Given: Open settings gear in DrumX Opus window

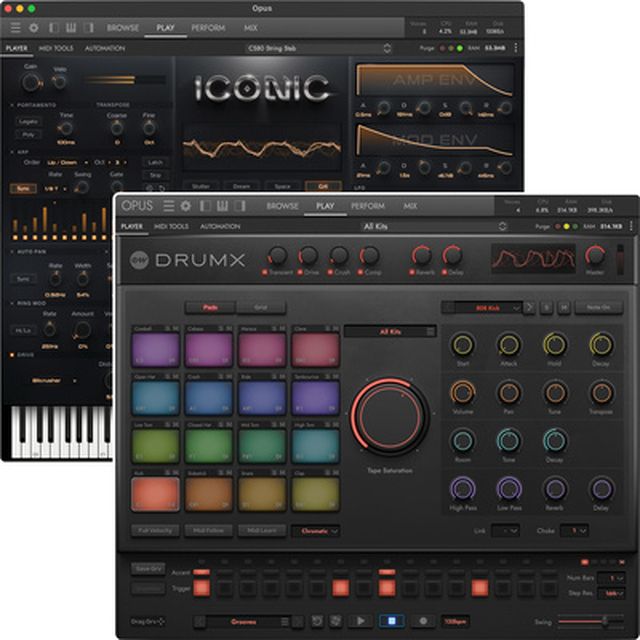Looking at the screenshot, I should pos(186,206).
